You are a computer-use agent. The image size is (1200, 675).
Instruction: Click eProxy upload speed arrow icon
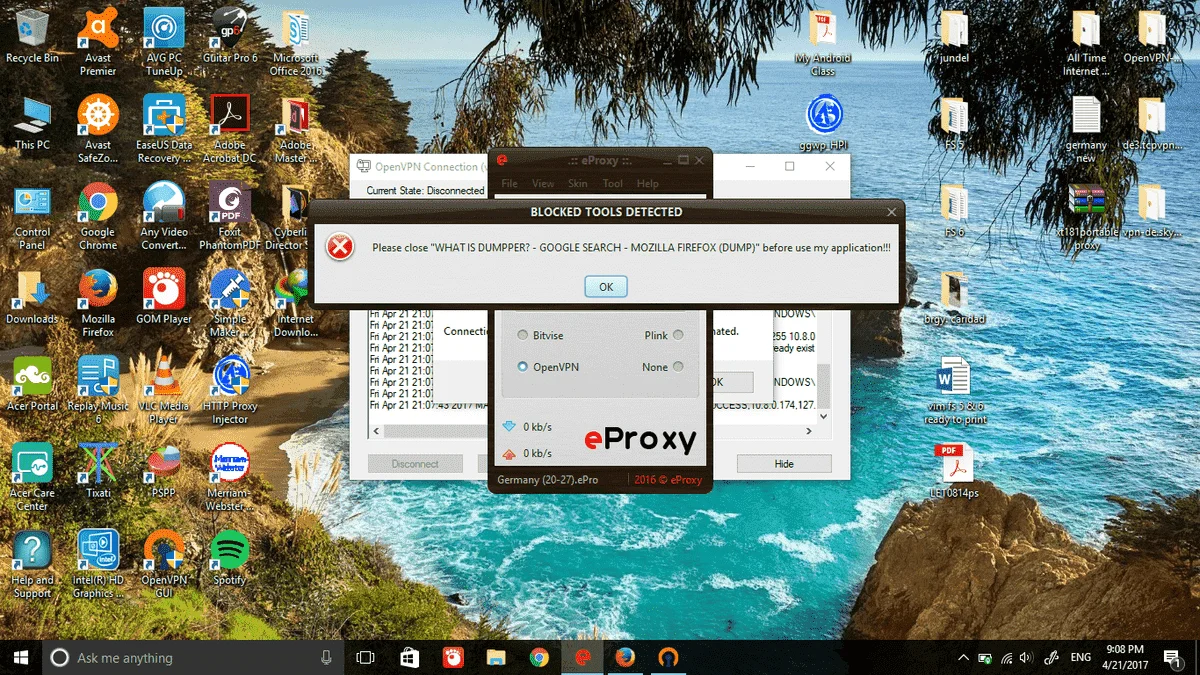tap(508, 453)
